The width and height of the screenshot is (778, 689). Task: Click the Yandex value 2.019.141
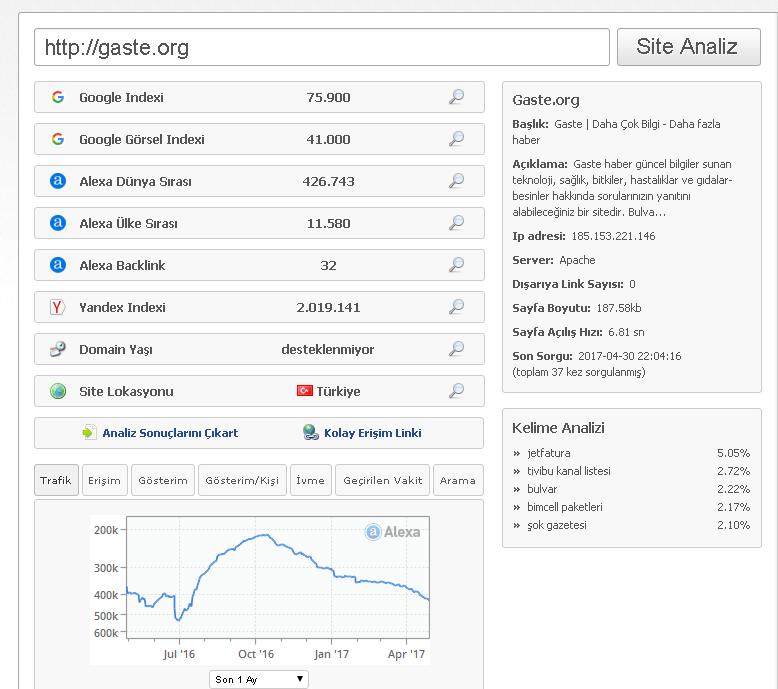328,308
